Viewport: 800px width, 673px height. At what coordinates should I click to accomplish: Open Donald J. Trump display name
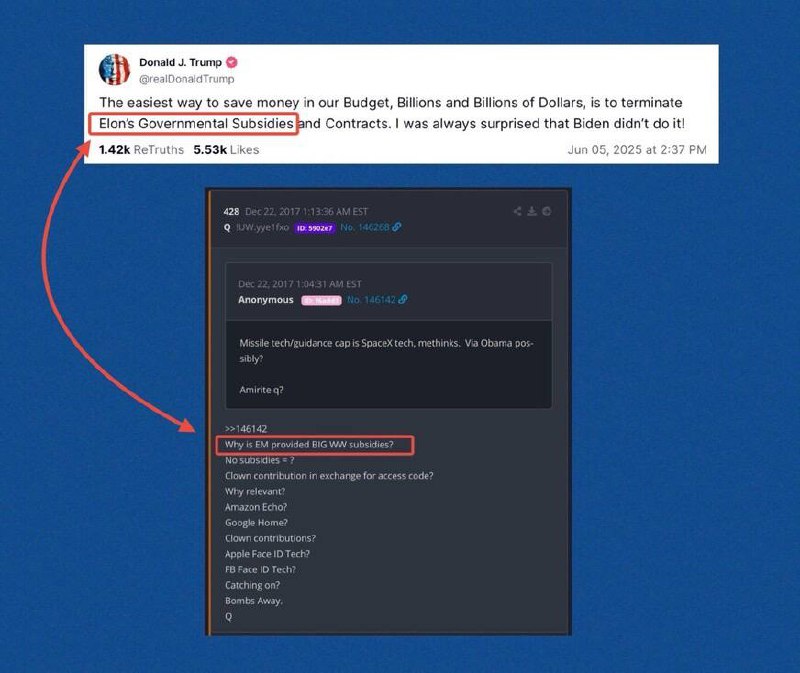pyautogui.click(x=181, y=62)
